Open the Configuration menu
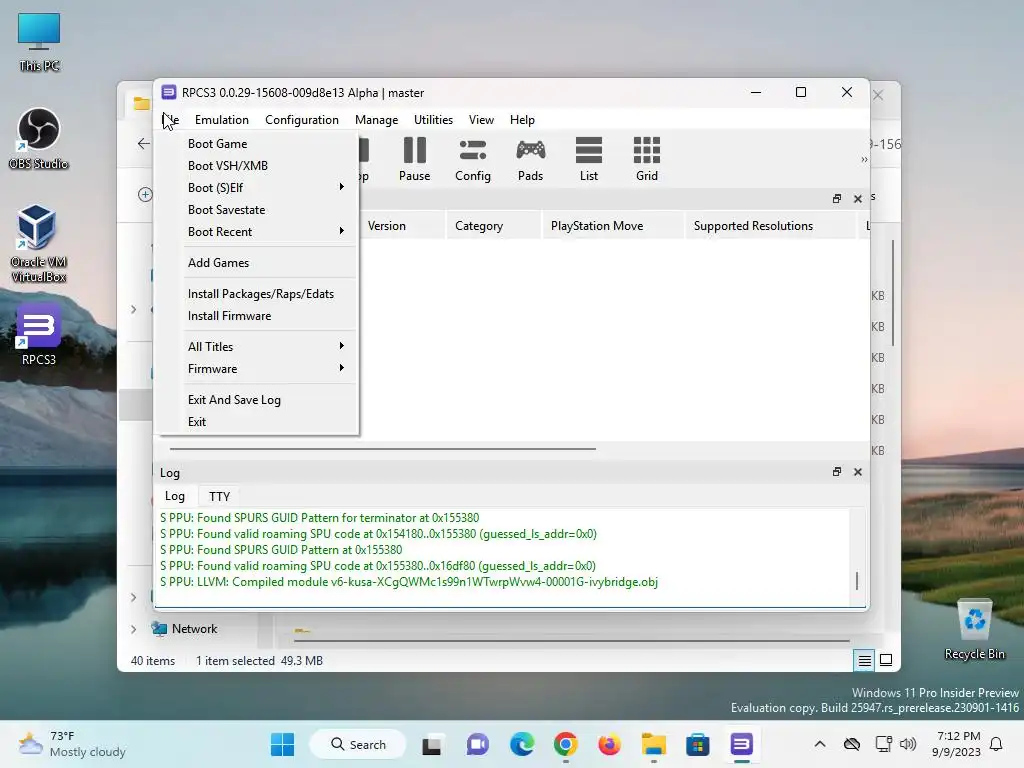 tap(302, 120)
